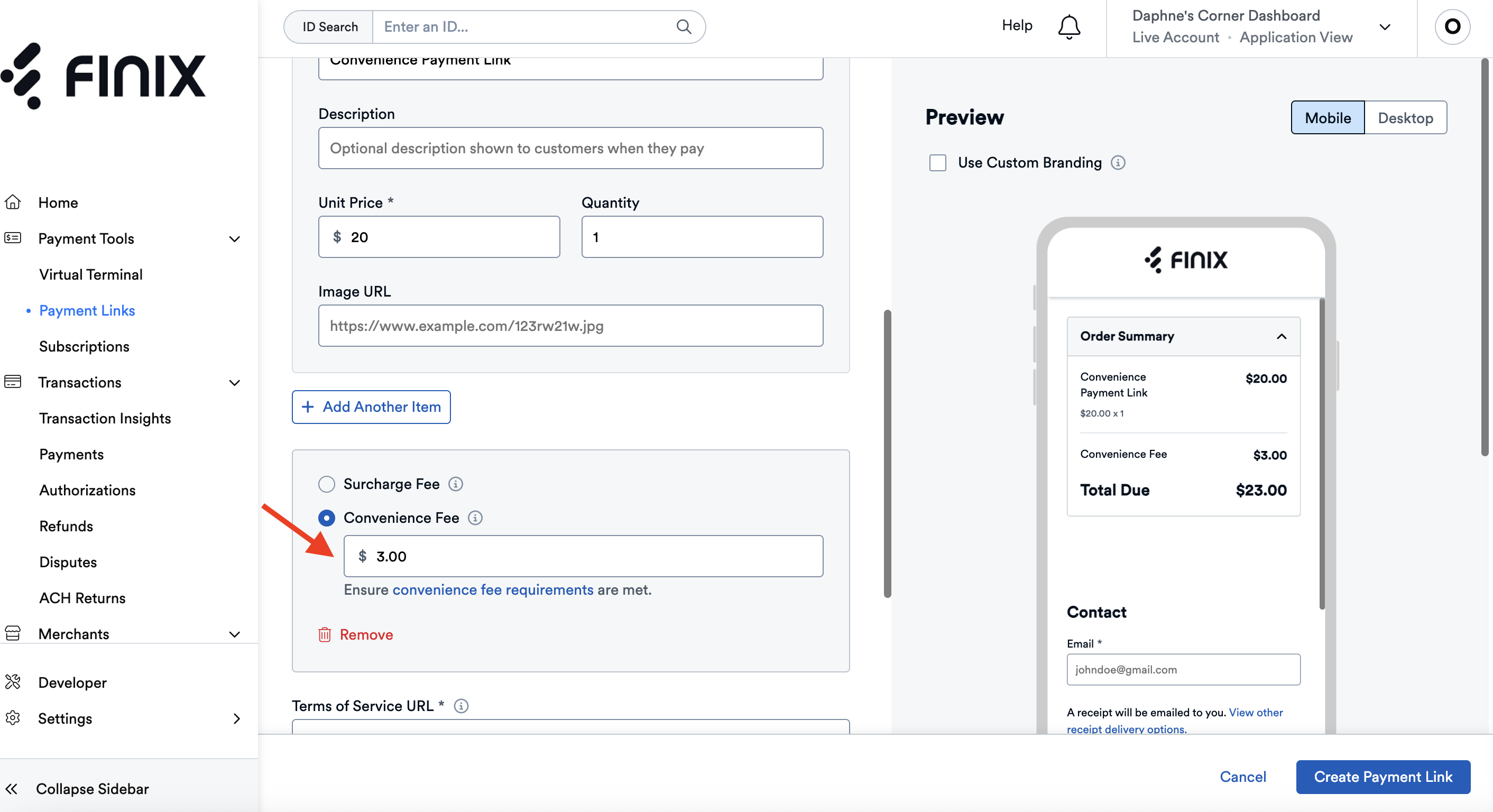The width and height of the screenshot is (1493, 812).
Task: Click the Merchants storefront icon
Action: tap(13, 633)
